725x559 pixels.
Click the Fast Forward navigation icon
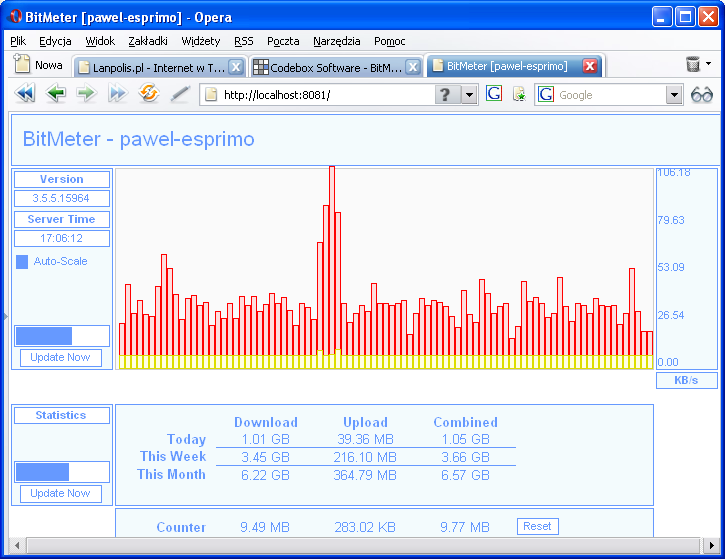[x=118, y=94]
